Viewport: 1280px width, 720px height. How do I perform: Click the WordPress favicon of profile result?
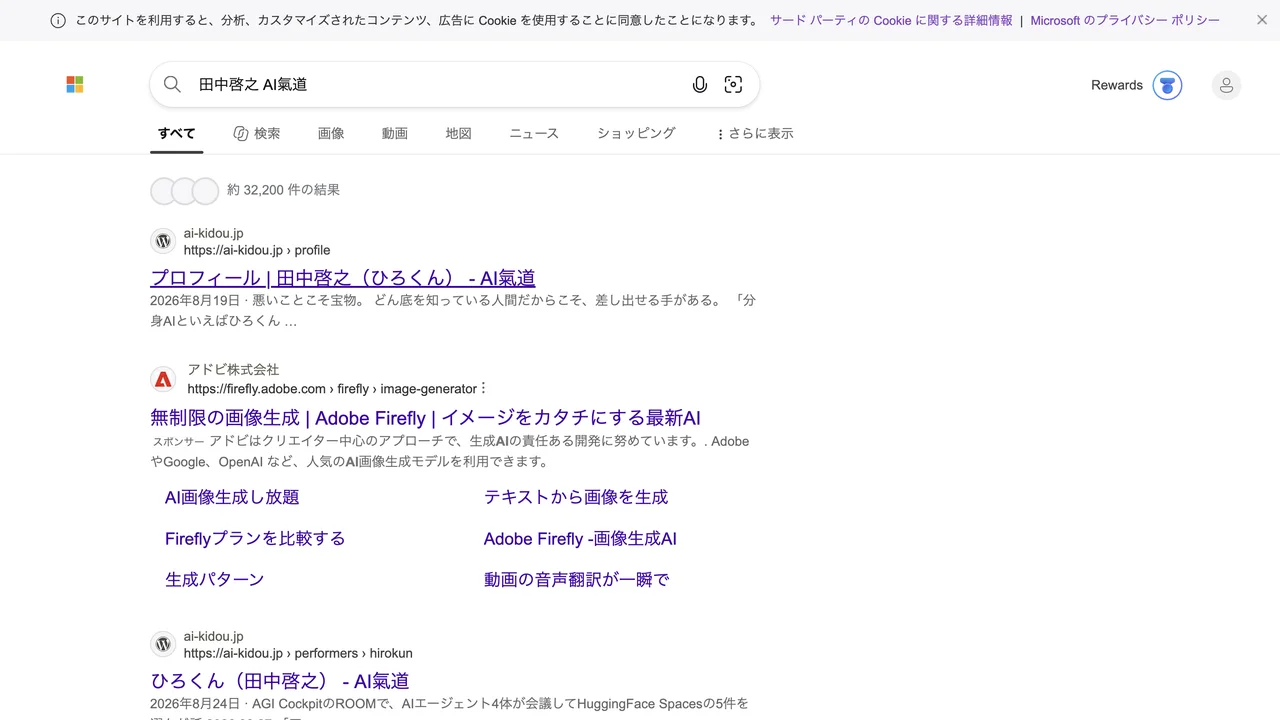click(x=163, y=241)
